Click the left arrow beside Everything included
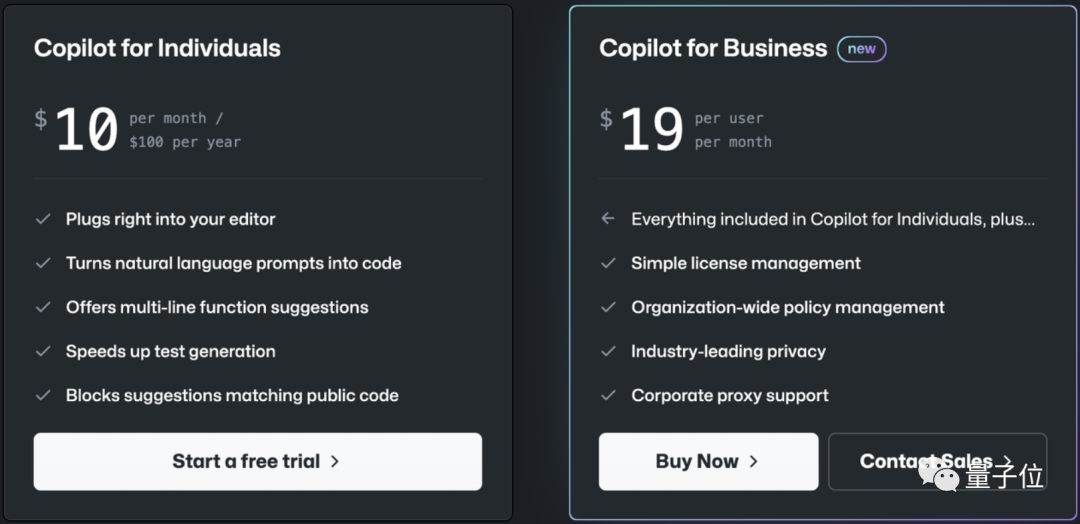The image size is (1080, 524). click(x=608, y=219)
